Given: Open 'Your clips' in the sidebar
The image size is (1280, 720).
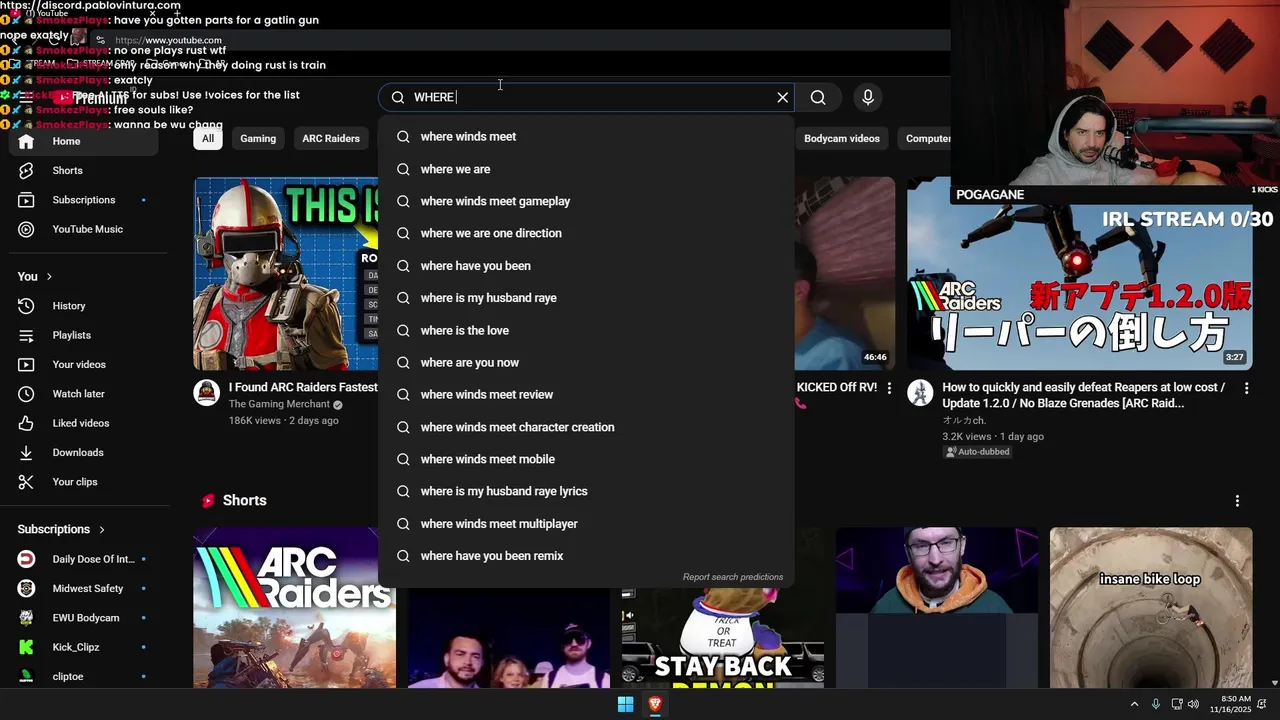Looking at the screenshot, I should coord(84,482).
